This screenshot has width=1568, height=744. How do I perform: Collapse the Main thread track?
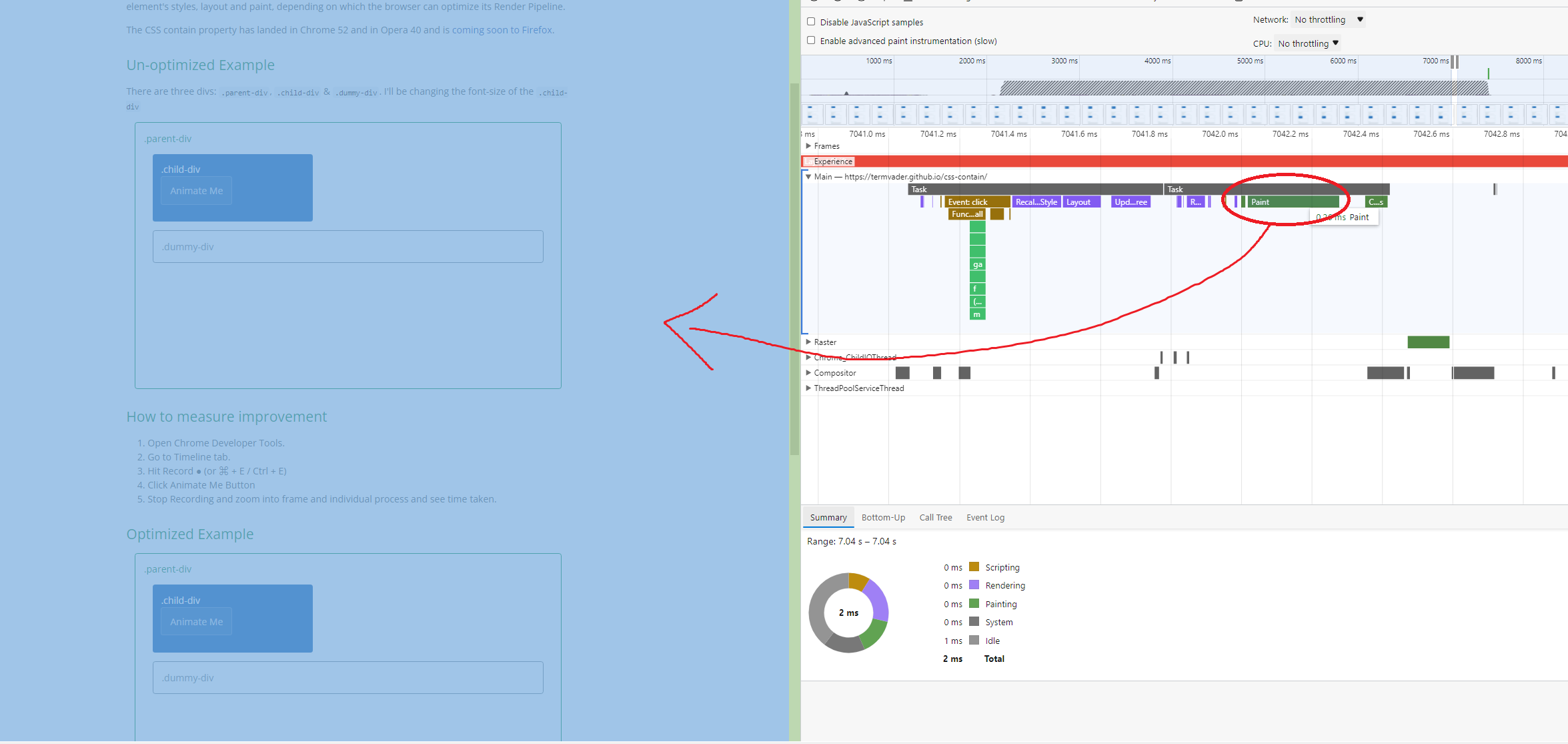point(808,177)
